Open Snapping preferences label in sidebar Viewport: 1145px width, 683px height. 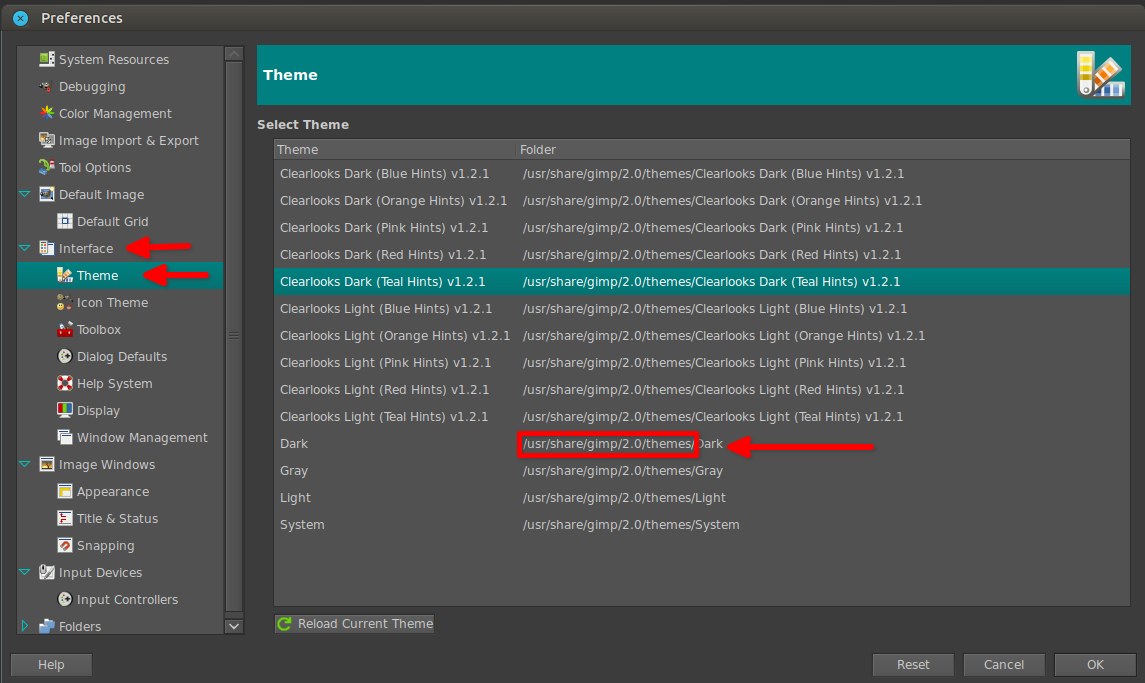105,546
